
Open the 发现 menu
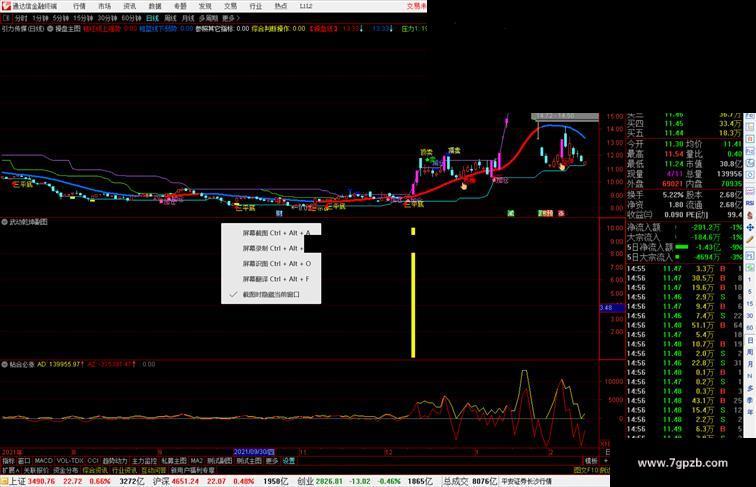205,6
